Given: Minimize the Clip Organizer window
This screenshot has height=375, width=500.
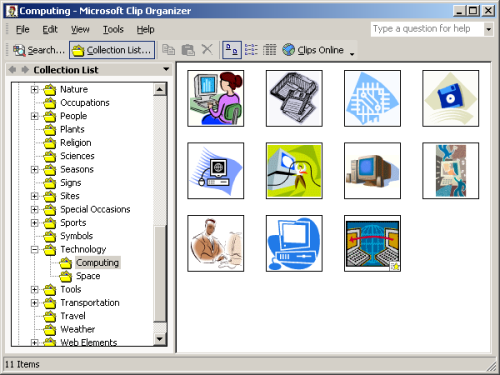Looking at the screenshot, I should pos(459,11).
